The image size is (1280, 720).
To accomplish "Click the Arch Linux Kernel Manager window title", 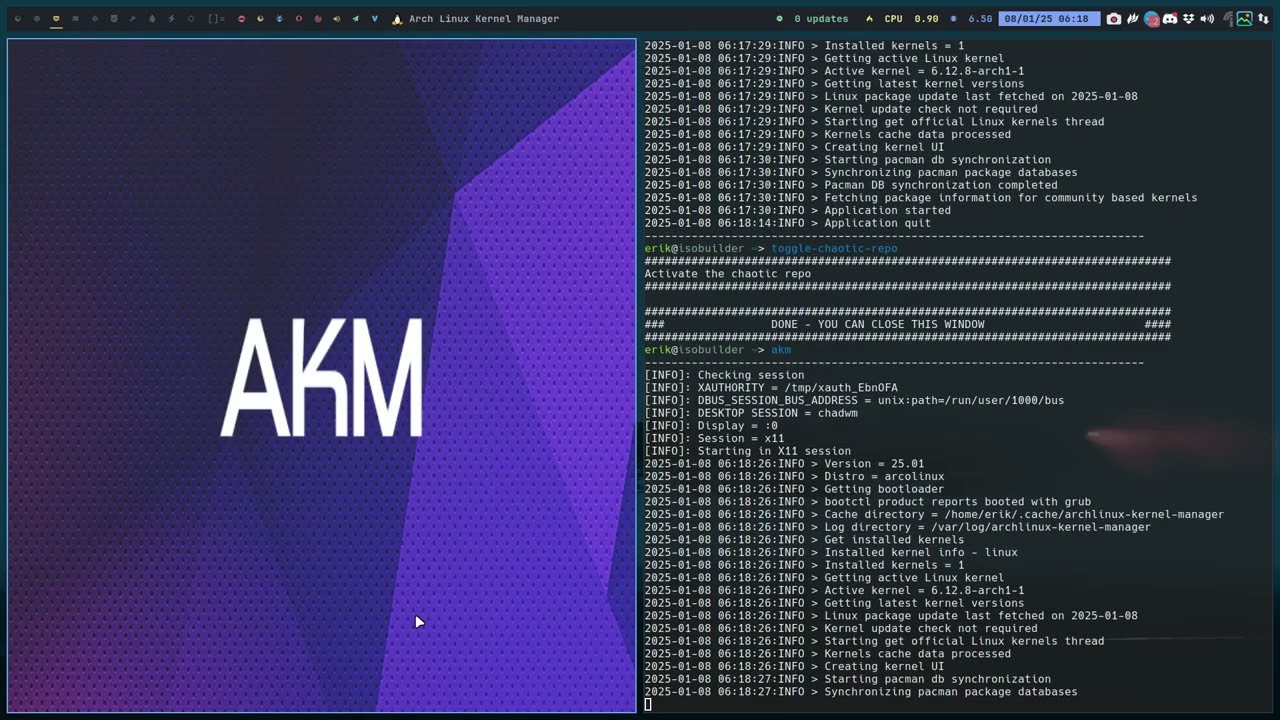I will (484, 19).
